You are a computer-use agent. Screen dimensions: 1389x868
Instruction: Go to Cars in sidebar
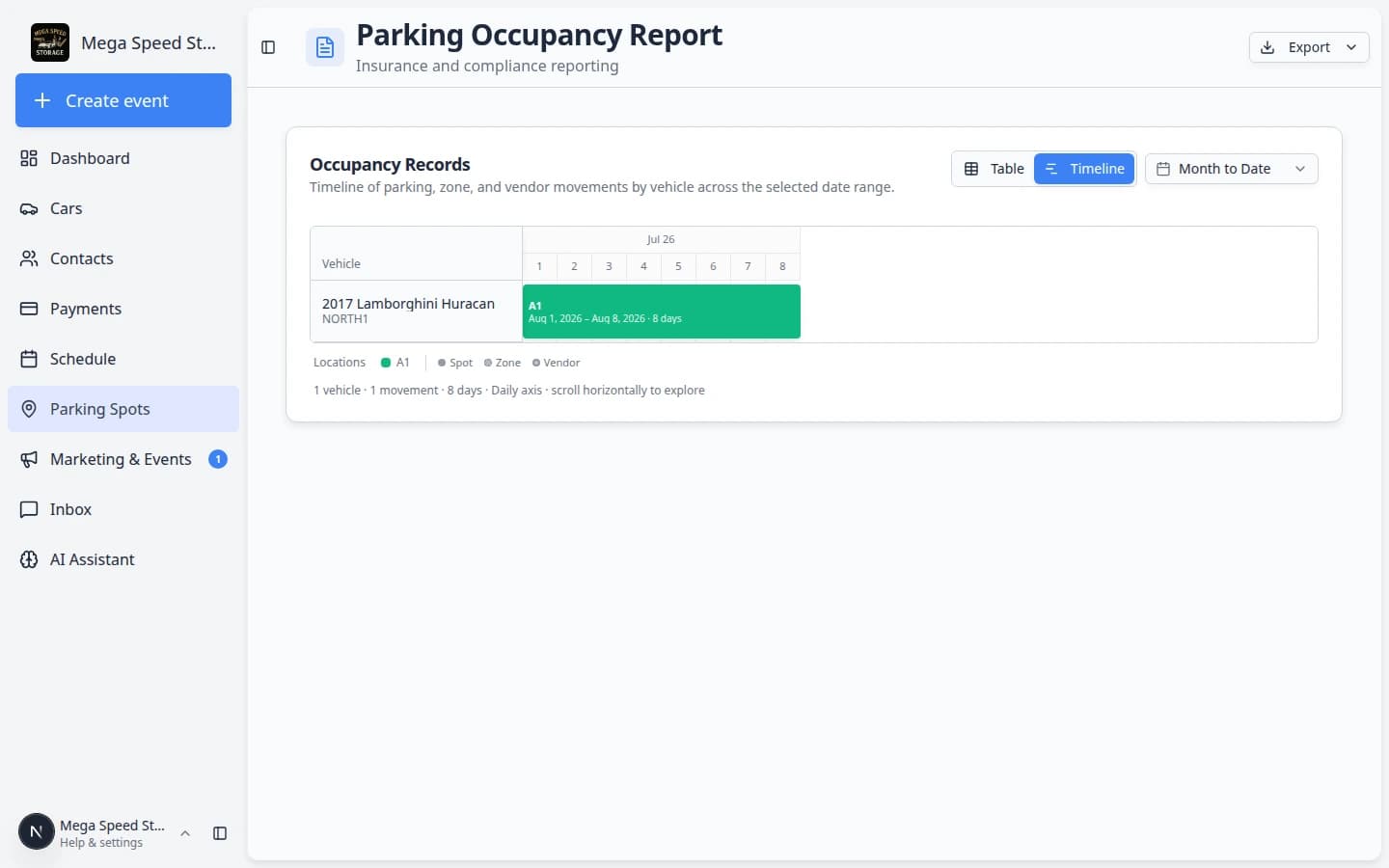123,208
